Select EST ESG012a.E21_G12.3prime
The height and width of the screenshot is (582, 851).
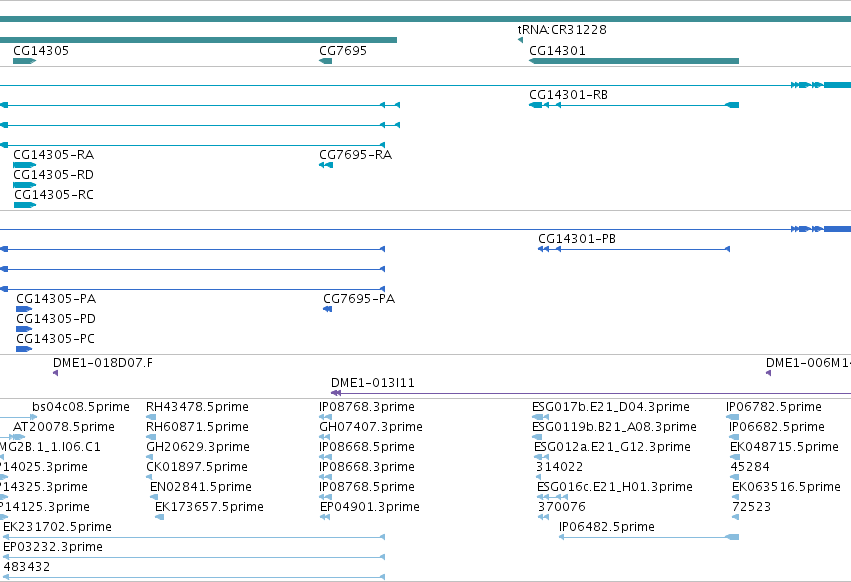tap(612, 447)
